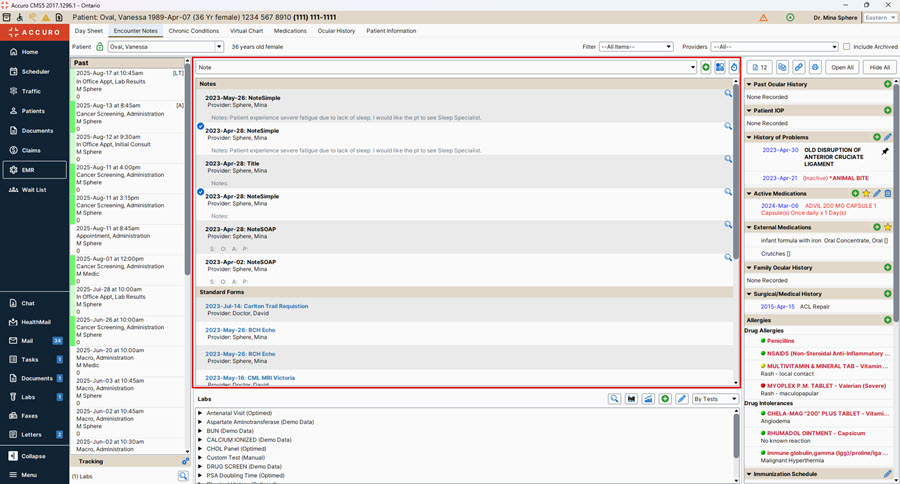
Task: Enable the Include Archived checkbox
Action: (x=847, y=47)
